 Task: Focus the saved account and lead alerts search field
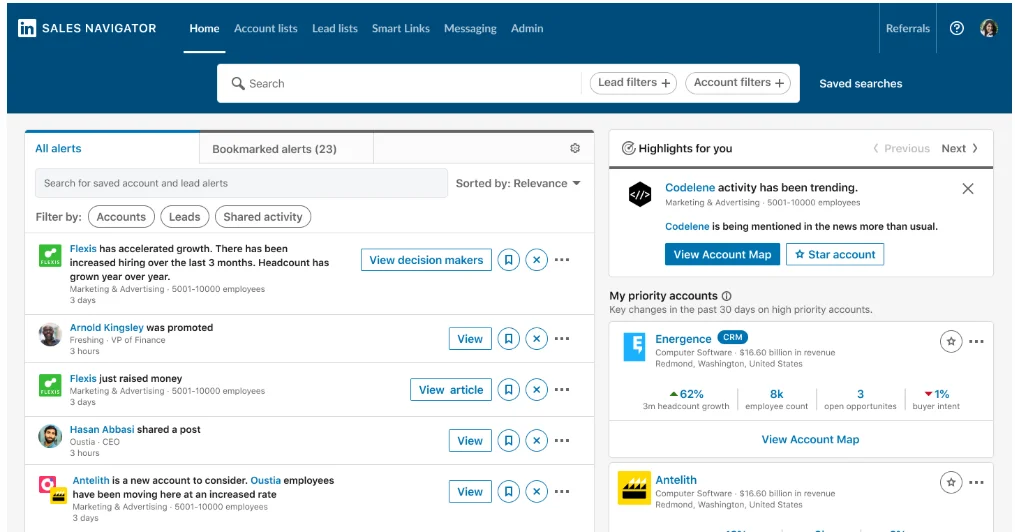pyautogui.click(x=240, y=183)
